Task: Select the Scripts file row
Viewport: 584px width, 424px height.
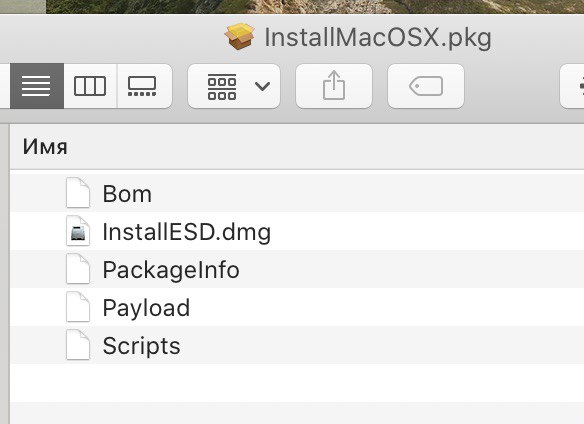Action: coord(297,345)
